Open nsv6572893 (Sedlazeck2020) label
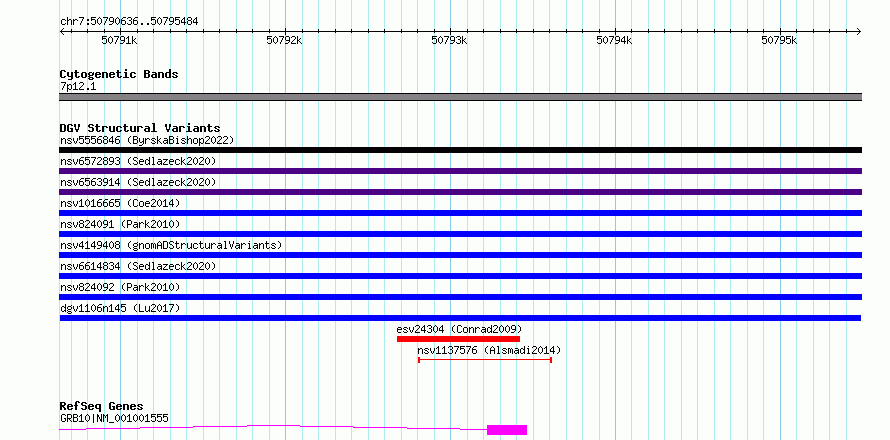 coord(138,161)
